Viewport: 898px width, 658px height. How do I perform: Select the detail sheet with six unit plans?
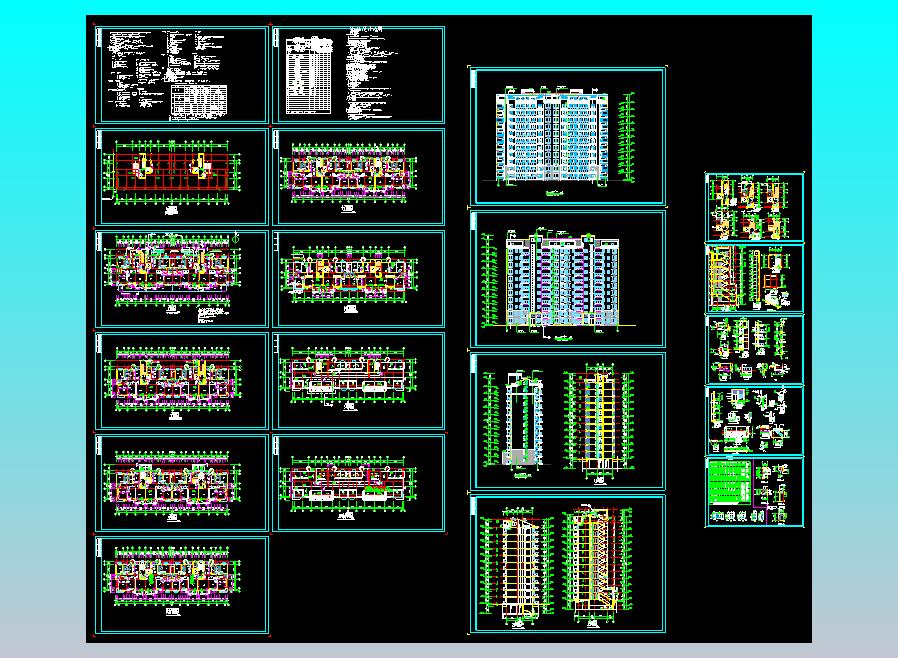(x=754, y=207)
